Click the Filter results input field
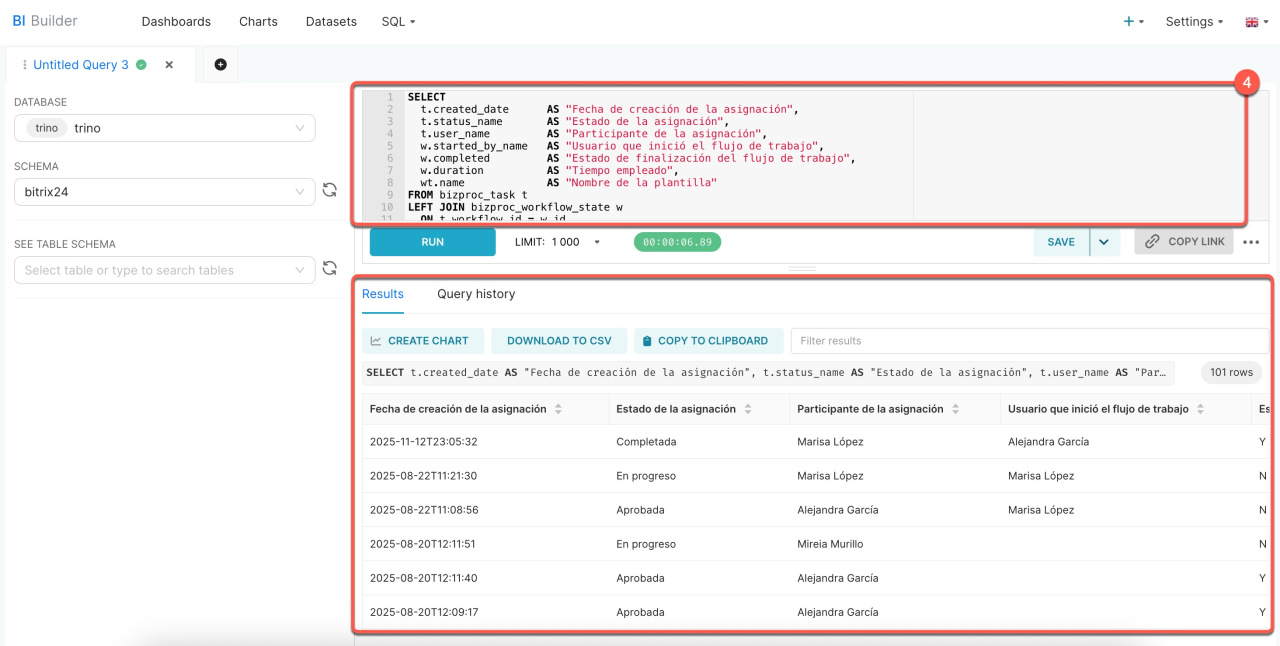Viewport: 1280px width, 646px height. pos(1028,341)
